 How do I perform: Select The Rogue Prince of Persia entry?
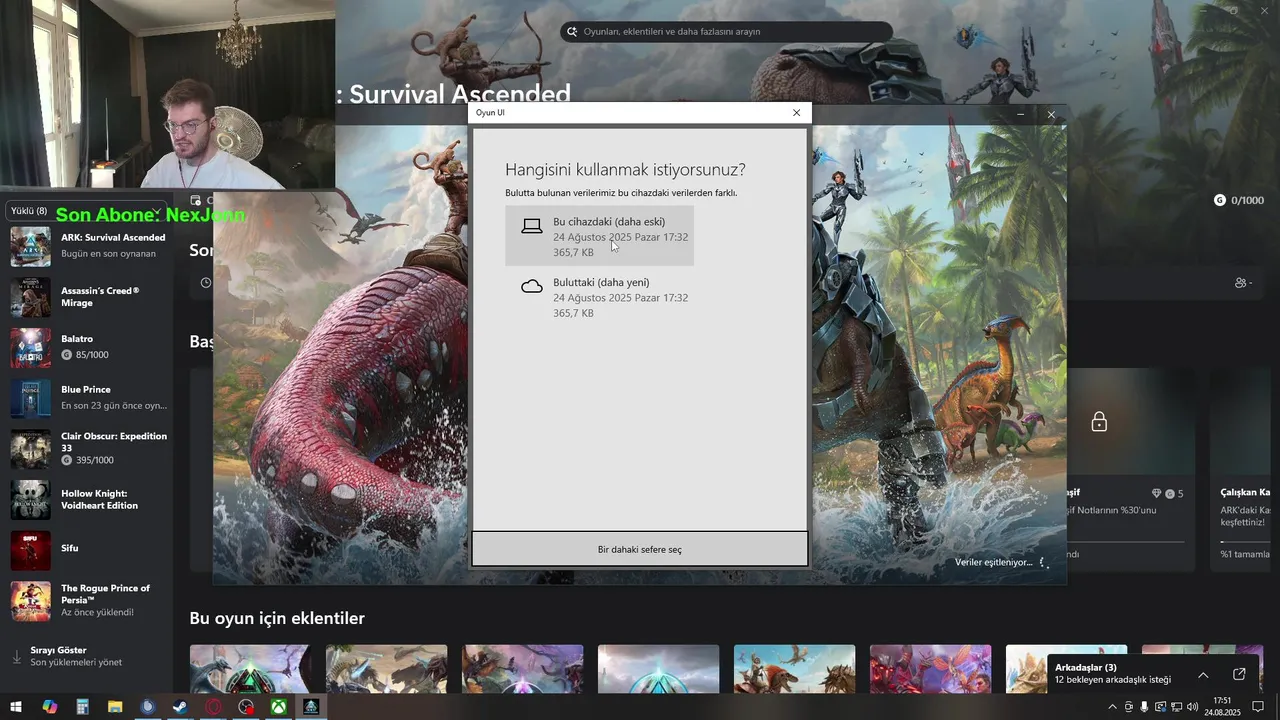pos(88,600)
